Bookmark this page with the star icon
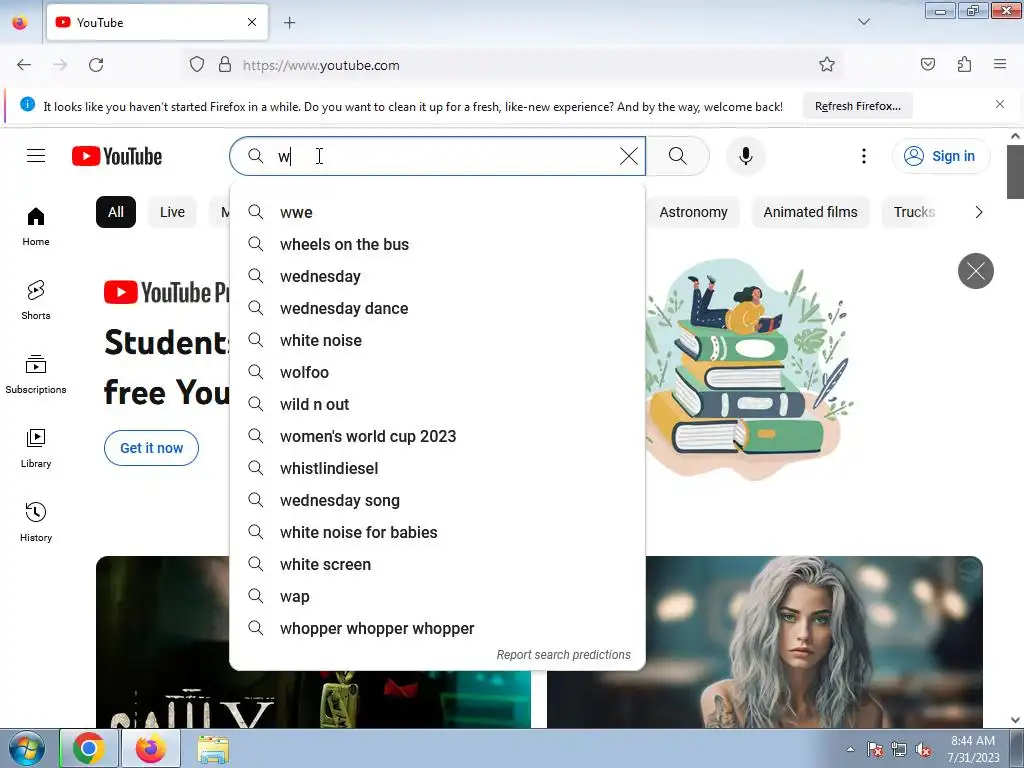The width and height of the screenshot is (1024, 768). pyautogui.click(x=827, y=64)
